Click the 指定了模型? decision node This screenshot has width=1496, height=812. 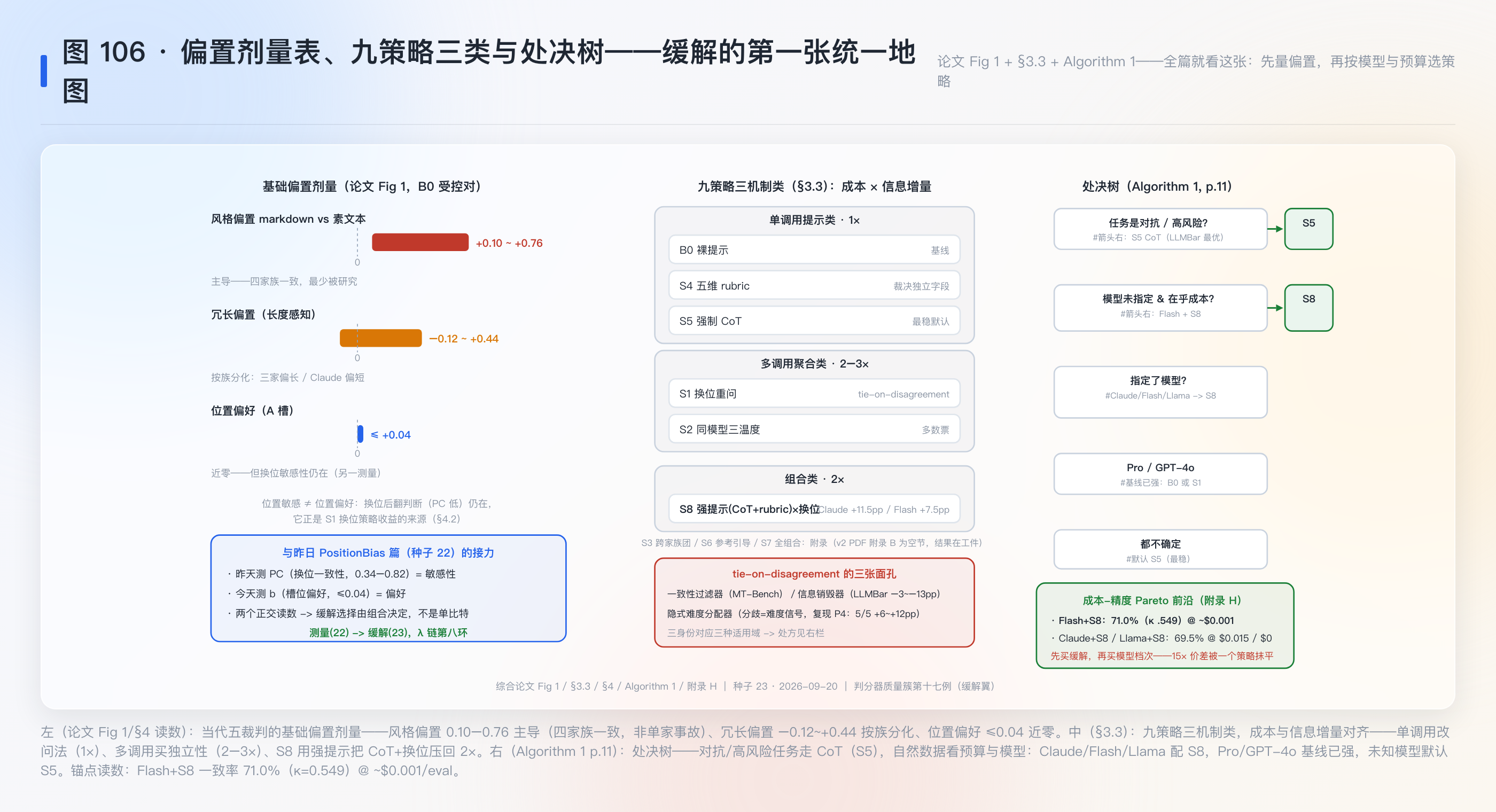tap(1160, 392)
